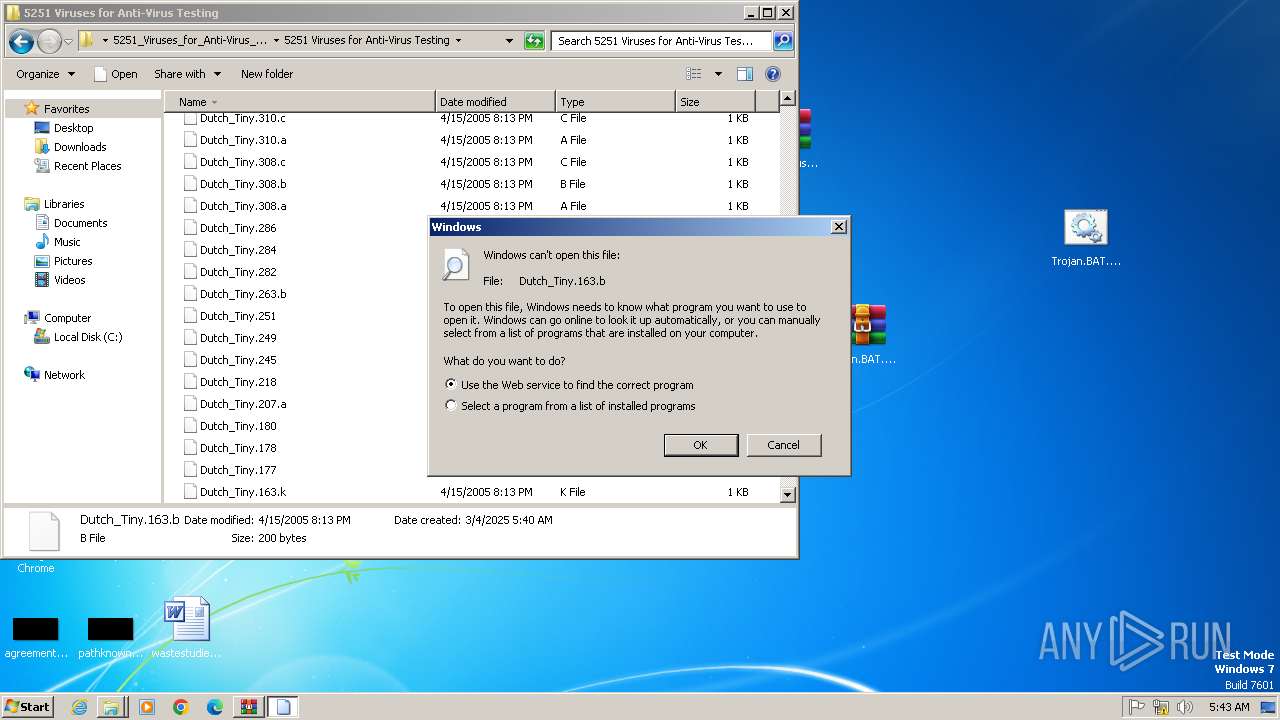Click the Explorer forward arrow button
The height and width of the screenshot is (720, 1280).
tap(49, 41)
